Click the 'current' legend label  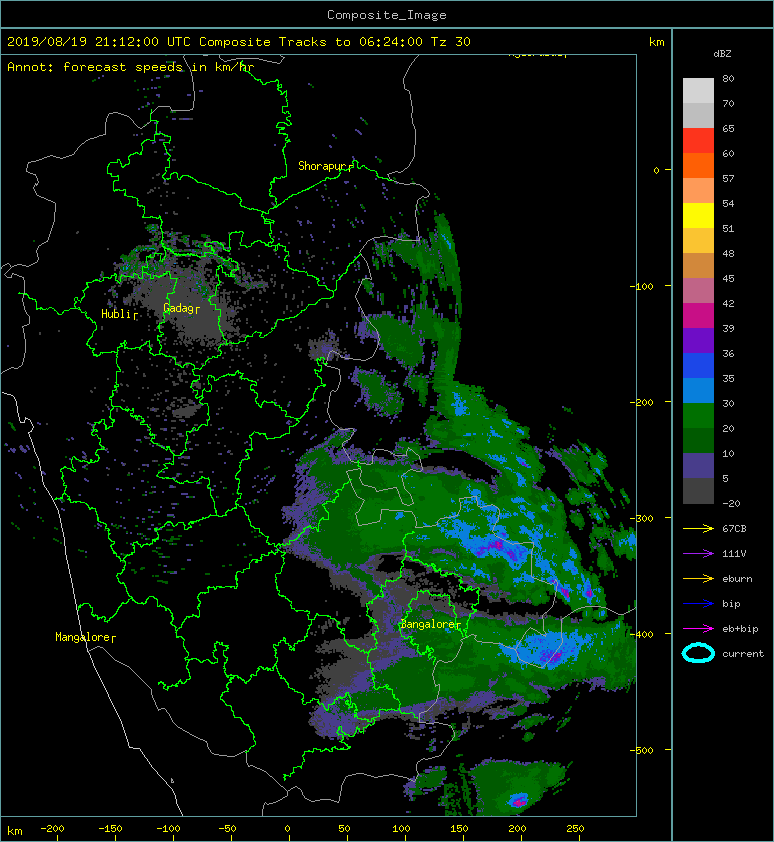[x=743, y=654]
